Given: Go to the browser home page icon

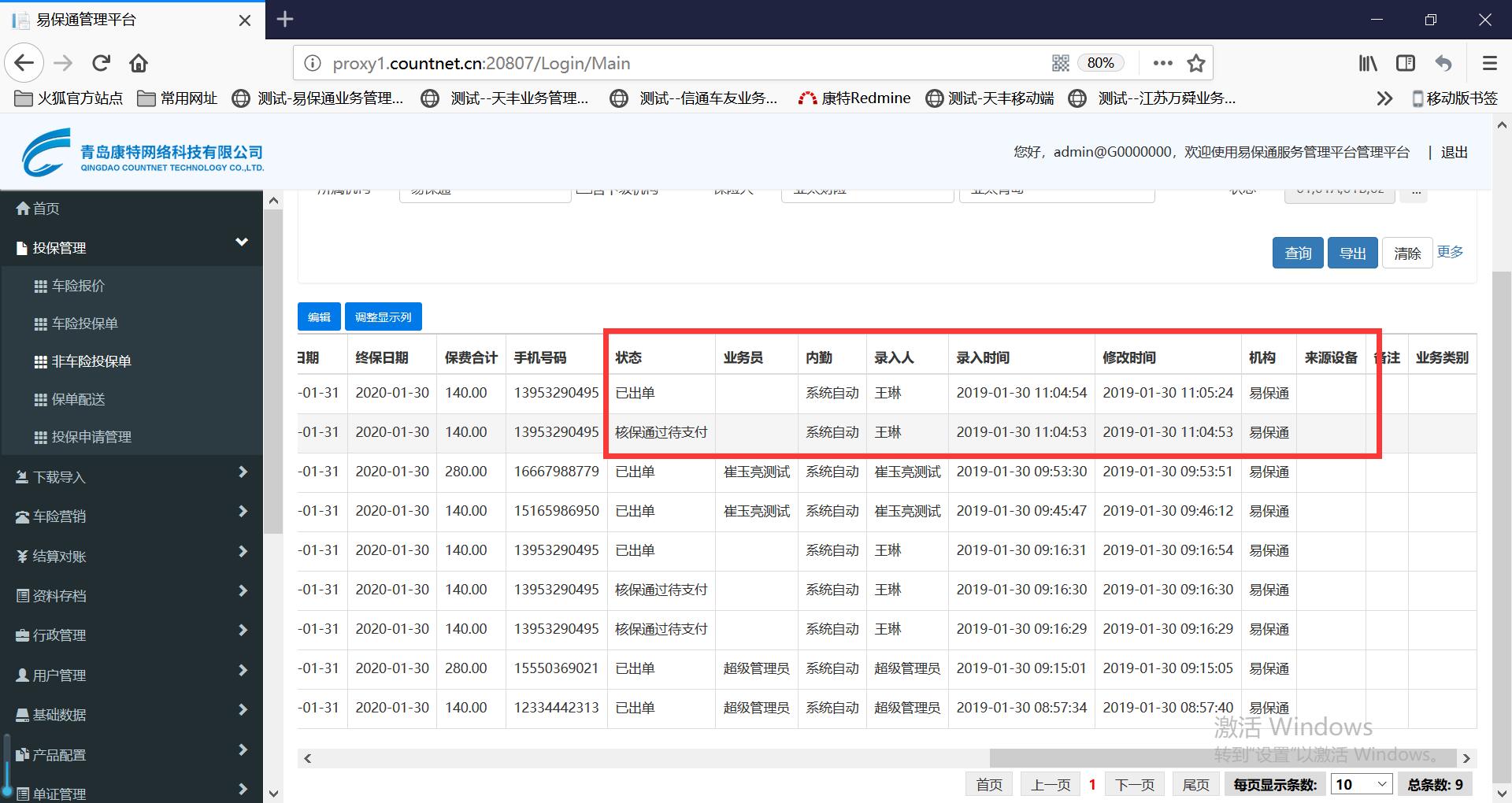Looking at the screenshot, I should [139, 63].
